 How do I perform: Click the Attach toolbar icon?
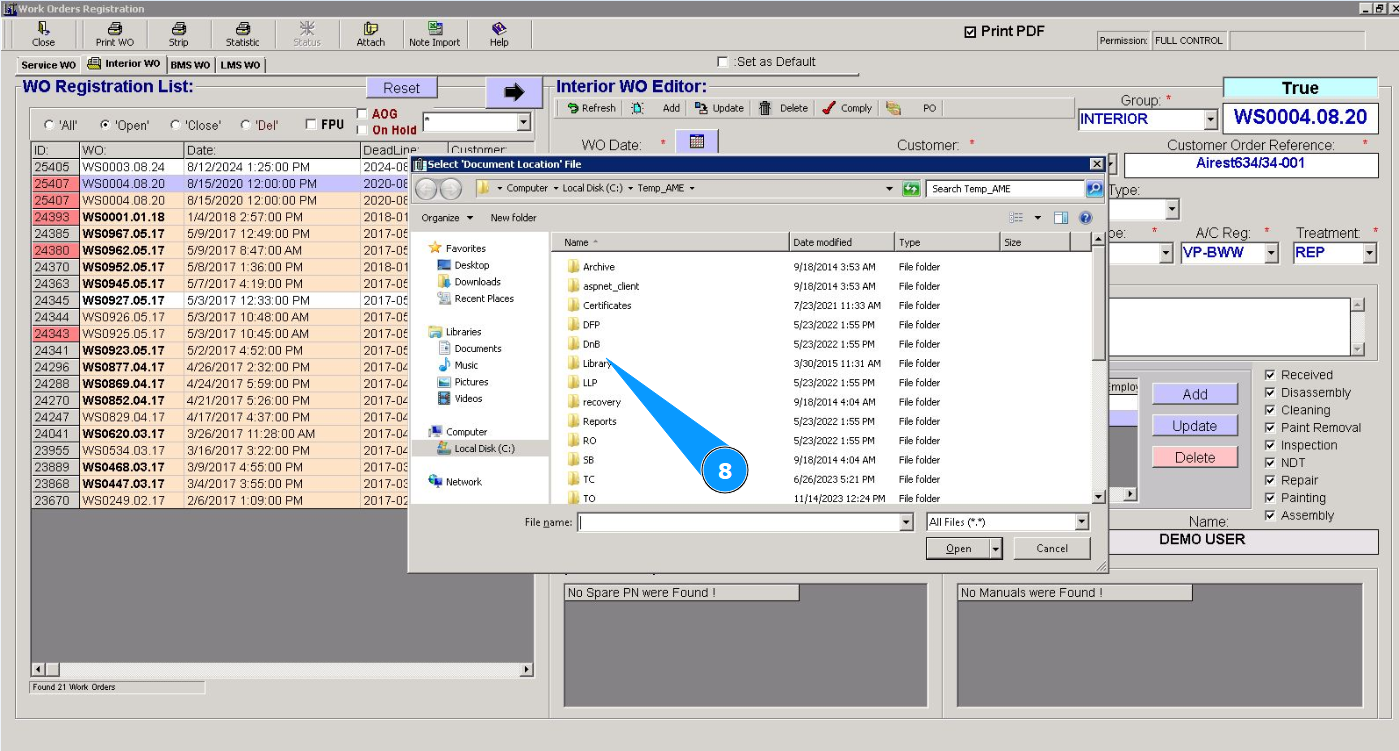370,34
